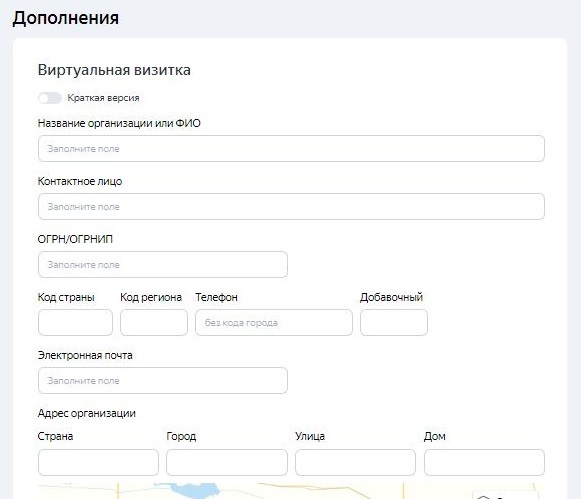Click the Код страны input field
Image resolution: width=581 pixels, height=499 pixels.
75,323
